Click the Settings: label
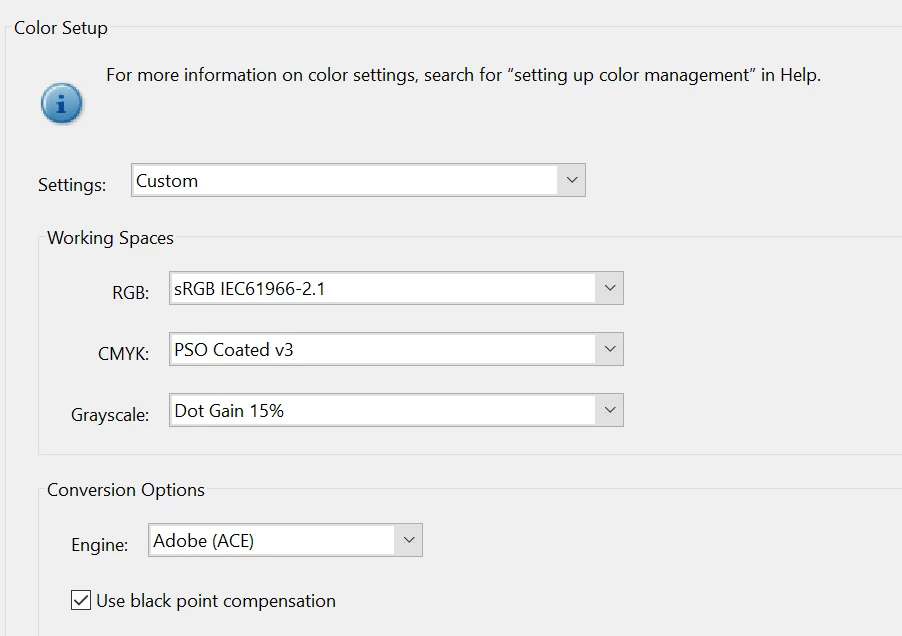The height and width of the screenshot is (636, 902). [x=72, y=185]
